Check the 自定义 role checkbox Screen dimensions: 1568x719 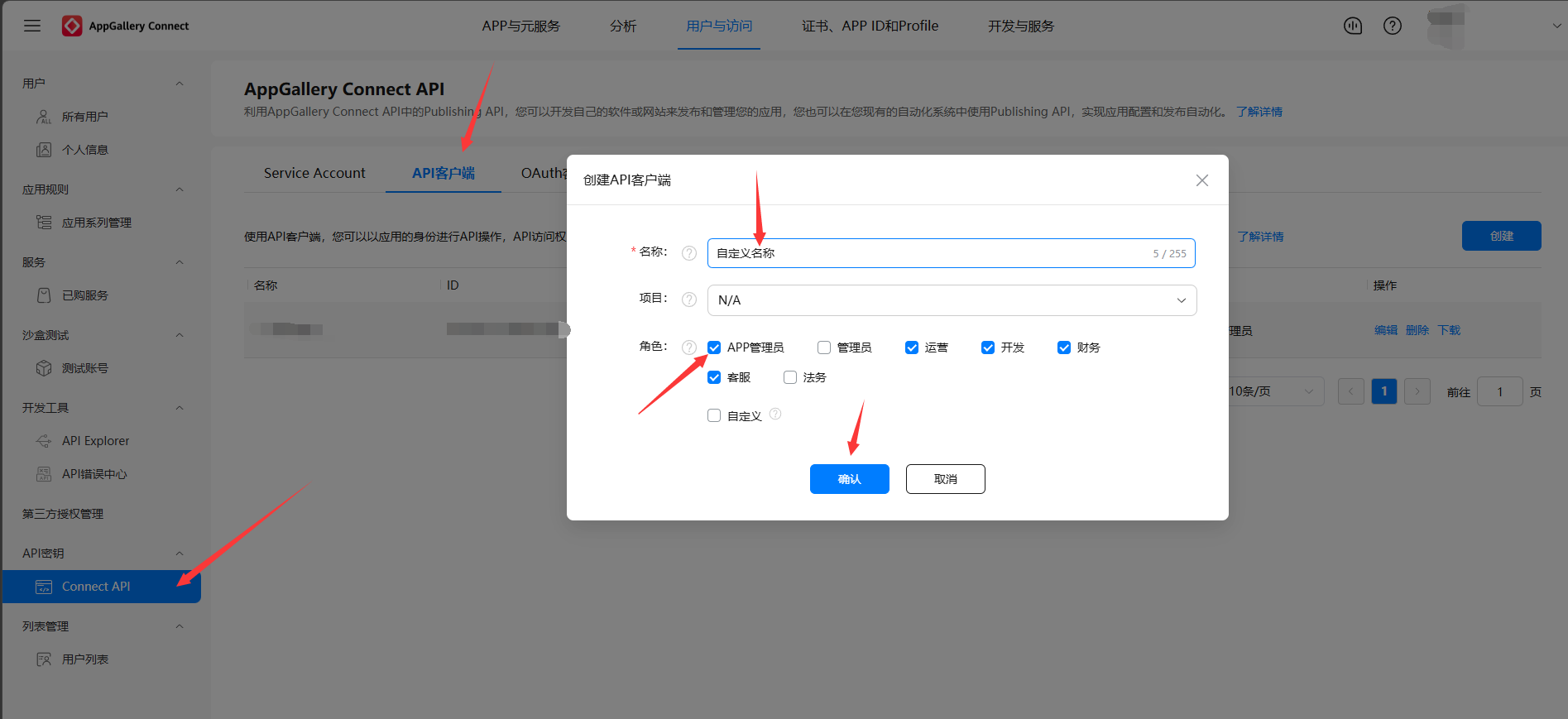pyautogui.click(x=714, y=415)
